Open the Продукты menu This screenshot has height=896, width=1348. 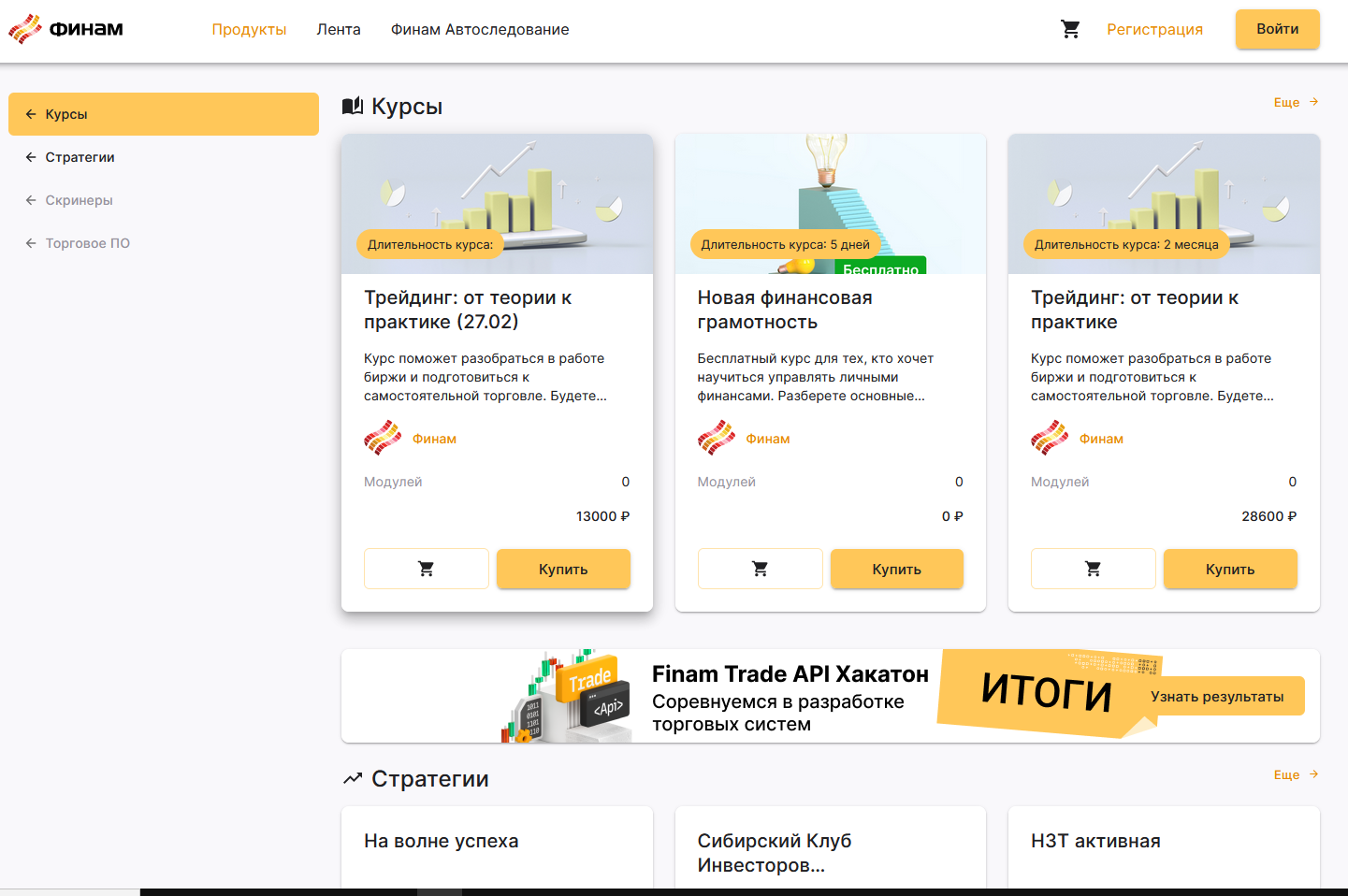pyautogui.click(x=249, y=29)
